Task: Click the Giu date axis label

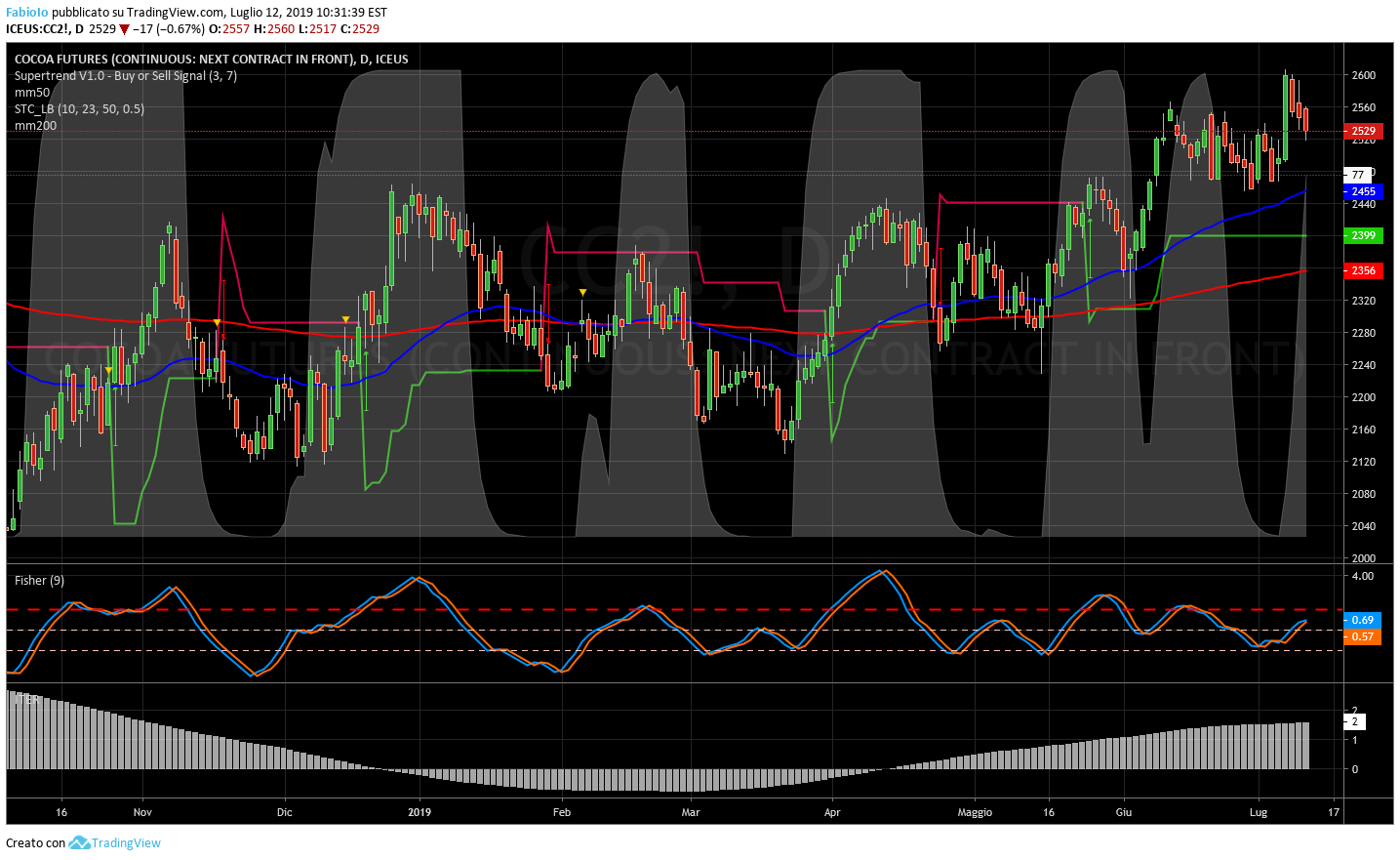Action: pyautogui.click(x=1124, y=812)
